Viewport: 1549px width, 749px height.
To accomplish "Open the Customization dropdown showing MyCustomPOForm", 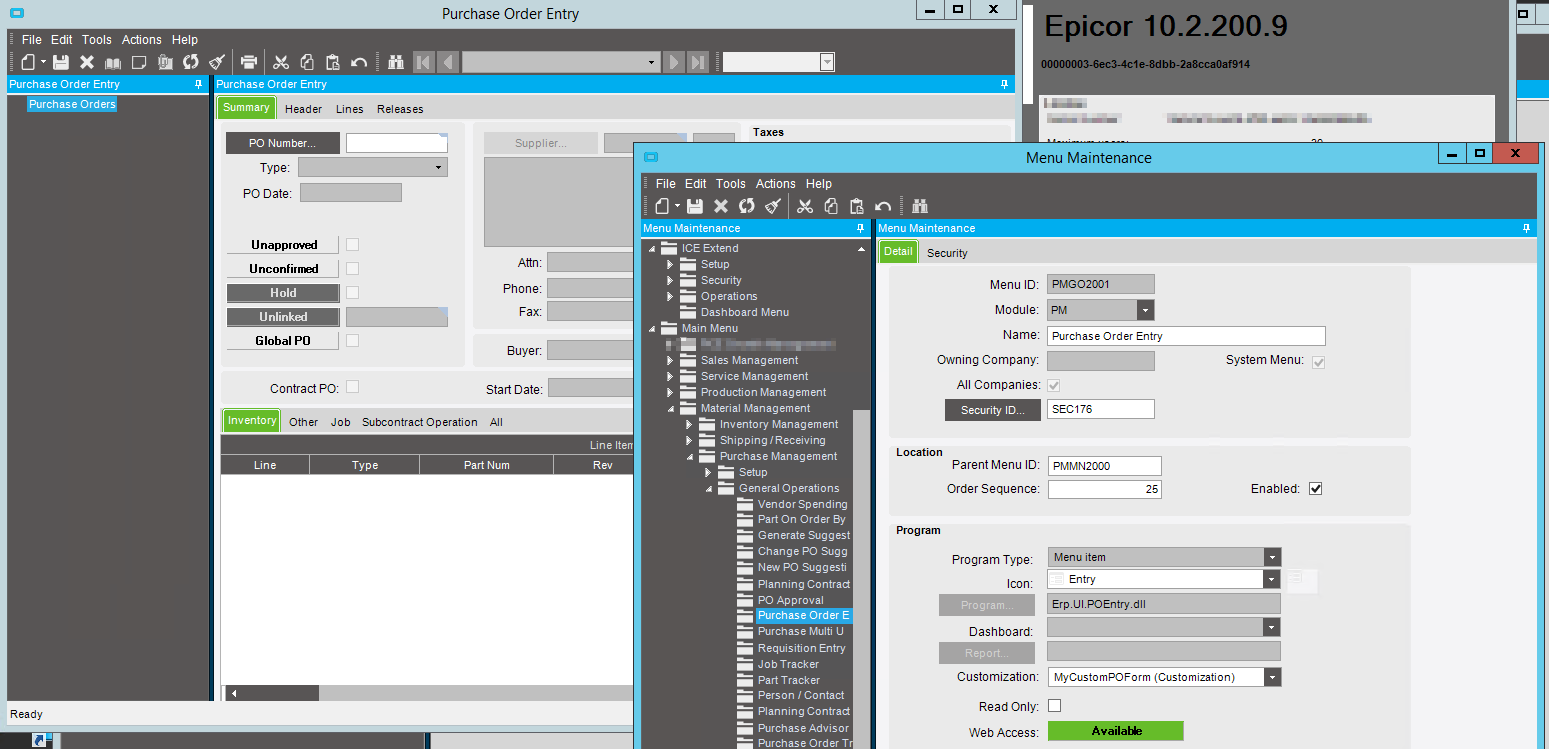I will tap(1272, 677).
